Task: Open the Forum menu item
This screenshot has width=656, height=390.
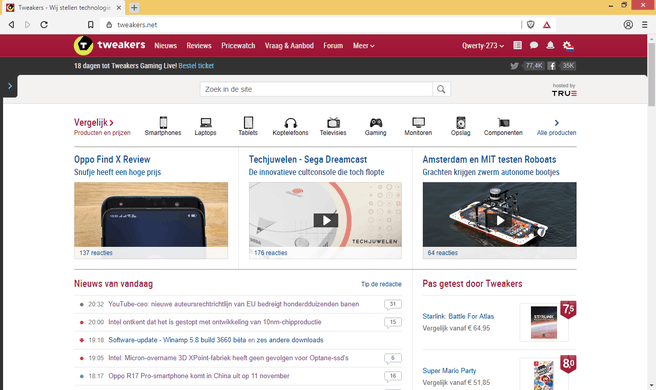Action: click(x=333, y=46)
